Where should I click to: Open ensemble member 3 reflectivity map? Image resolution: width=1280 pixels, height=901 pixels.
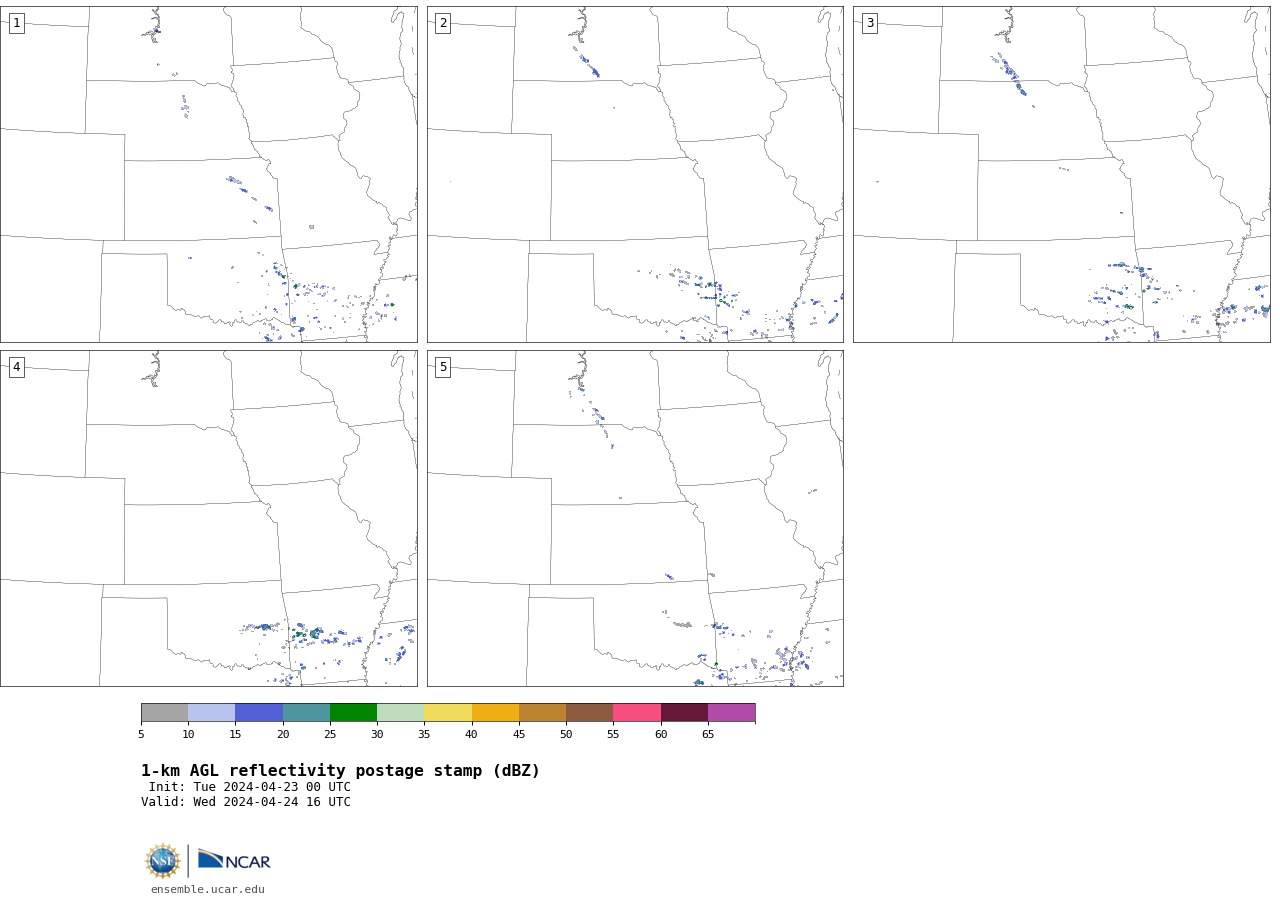coord(1061,174)
